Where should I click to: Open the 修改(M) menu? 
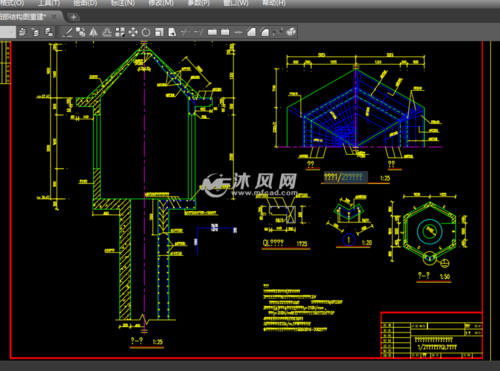click(161, 3)
